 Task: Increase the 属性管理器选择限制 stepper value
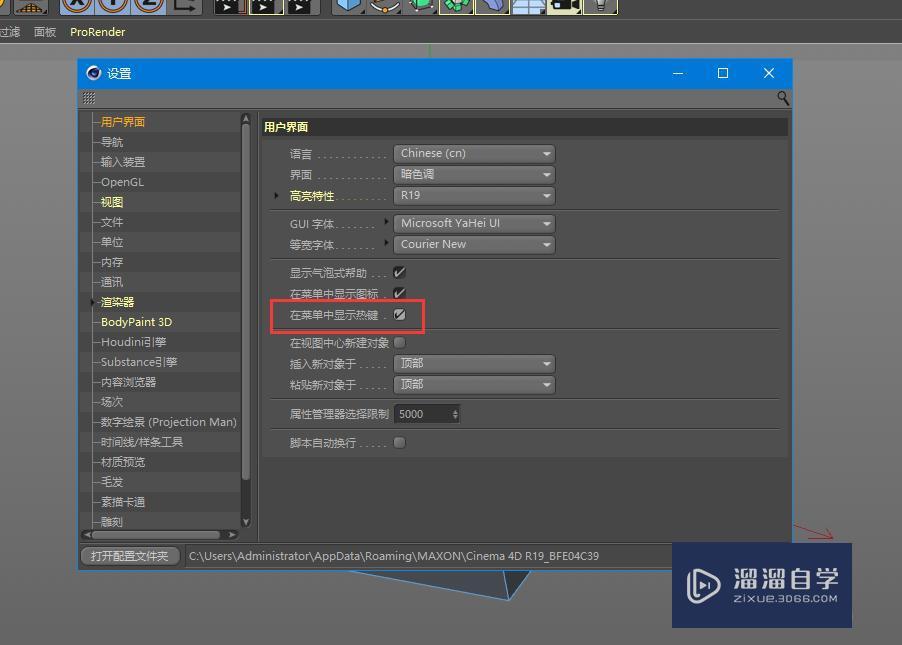(455, 409)
